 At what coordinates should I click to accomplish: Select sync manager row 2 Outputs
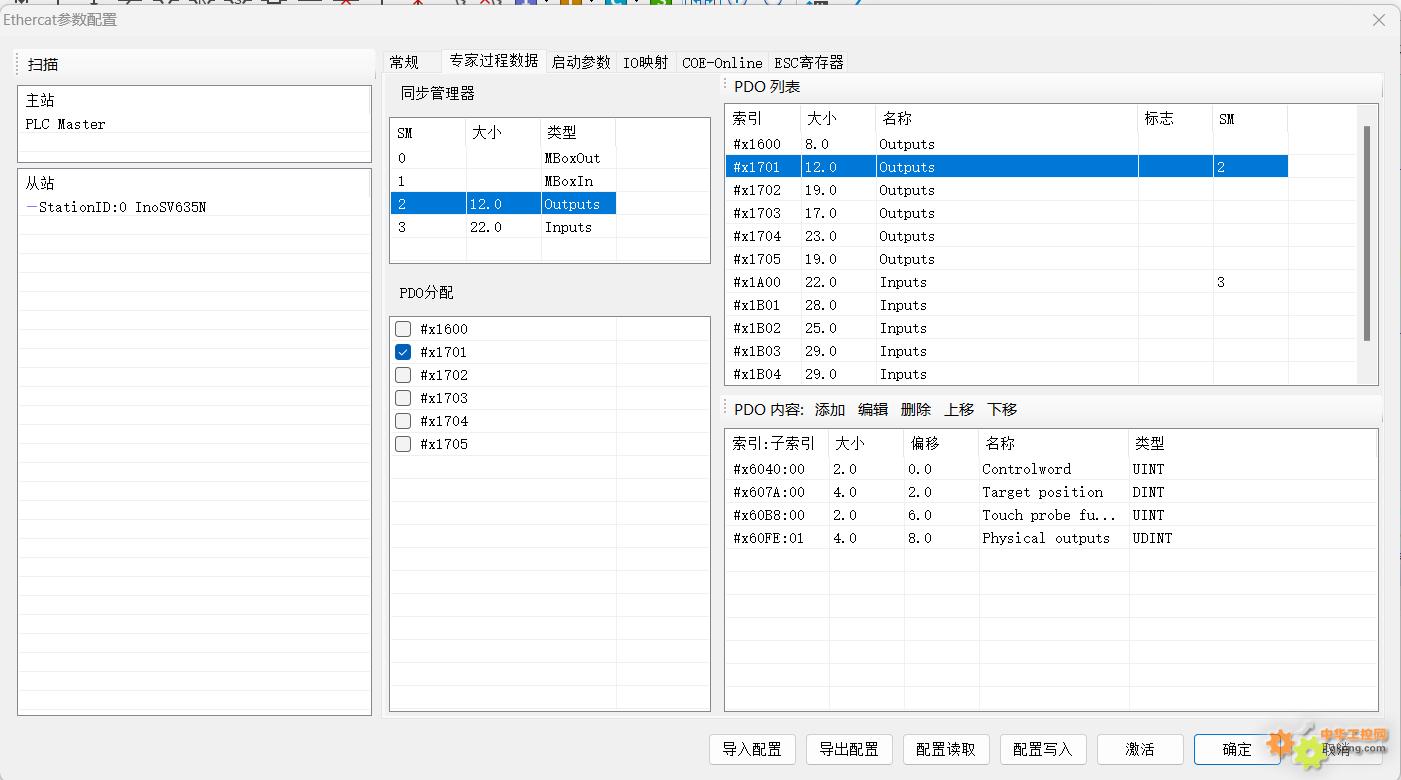[x=503, y=204]
